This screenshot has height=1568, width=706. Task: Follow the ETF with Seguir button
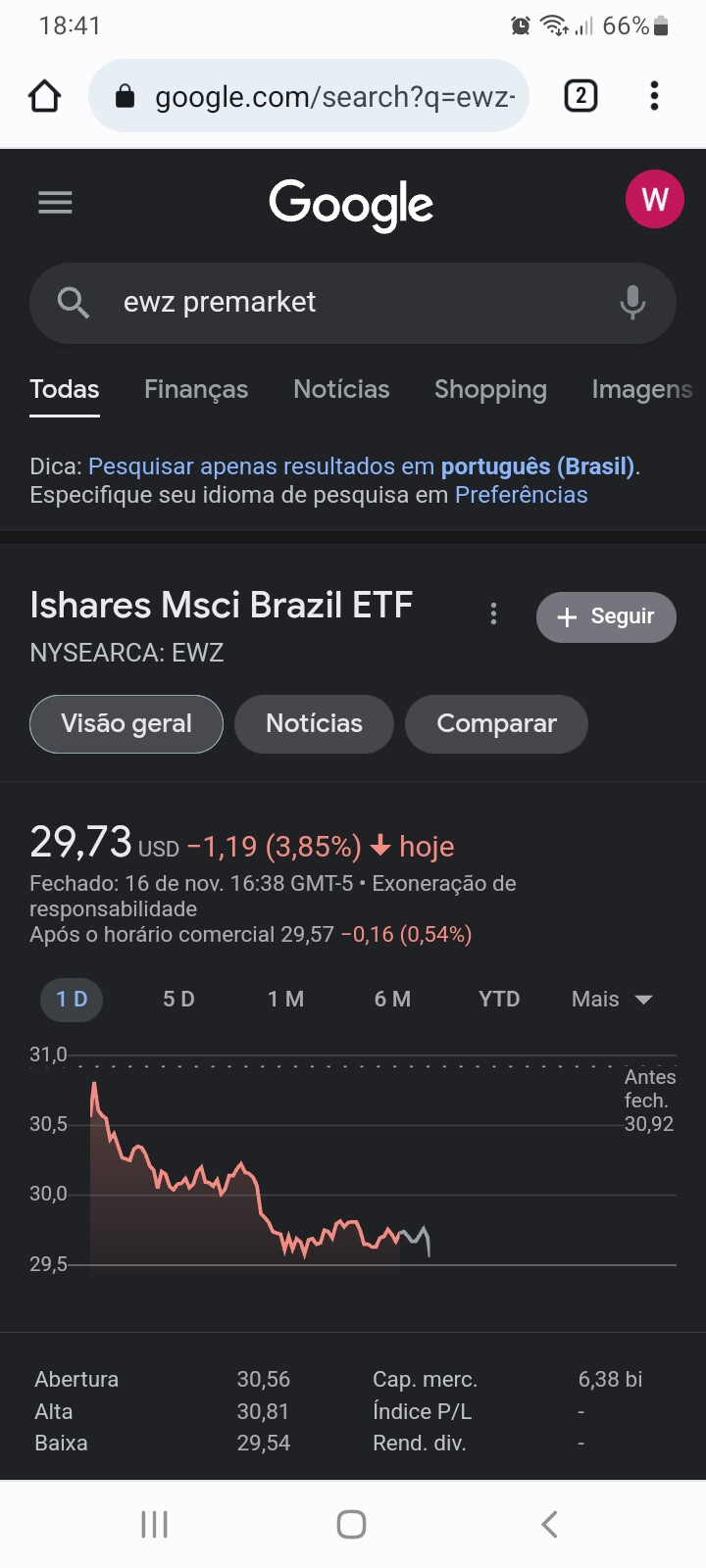(606, 617)
